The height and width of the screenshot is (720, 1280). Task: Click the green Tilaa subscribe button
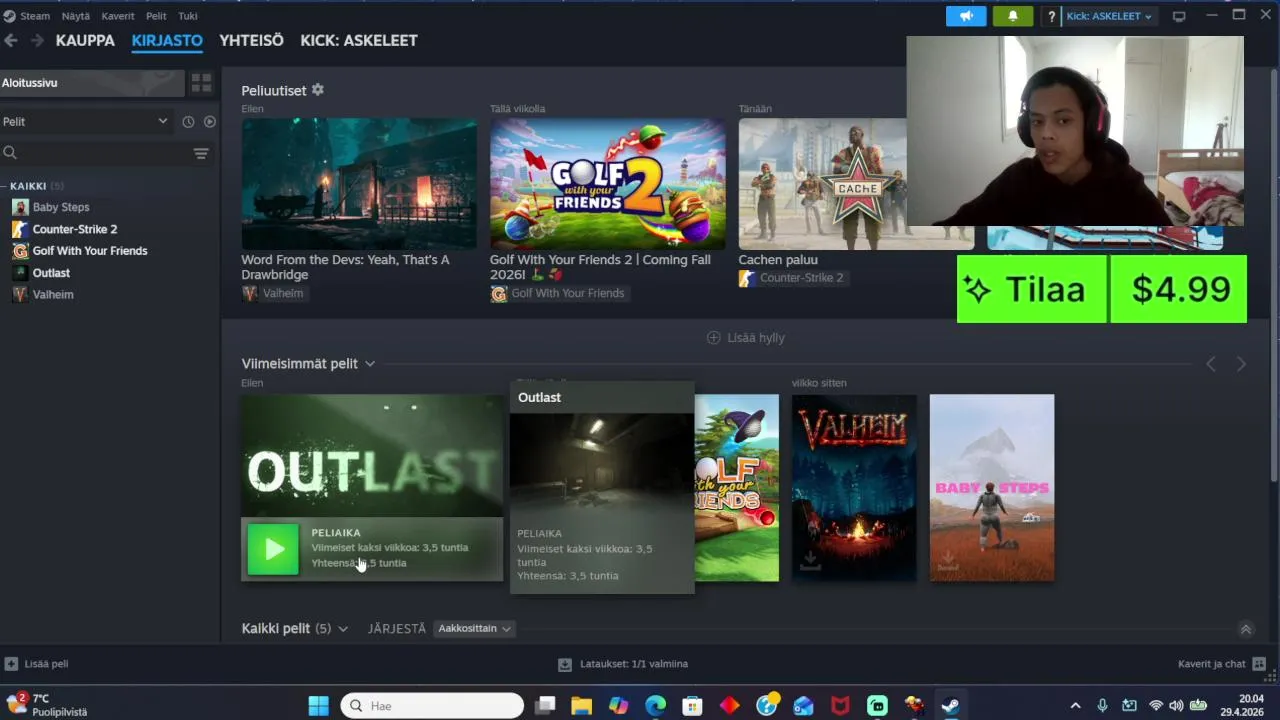pos(1031,289)
